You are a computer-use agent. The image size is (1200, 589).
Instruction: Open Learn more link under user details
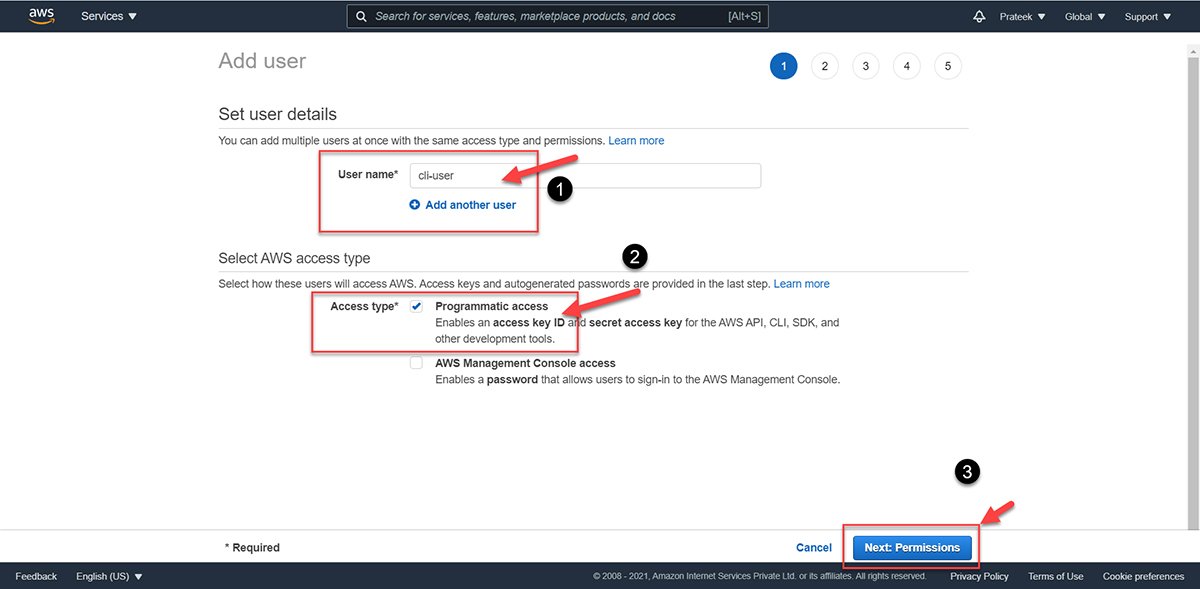pyautogui.click(x=636, y=141)
